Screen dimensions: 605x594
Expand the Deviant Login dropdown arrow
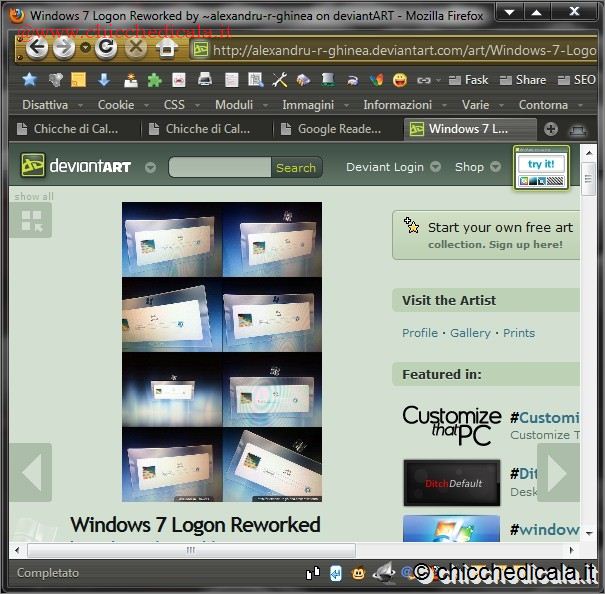tap(436, 168)
